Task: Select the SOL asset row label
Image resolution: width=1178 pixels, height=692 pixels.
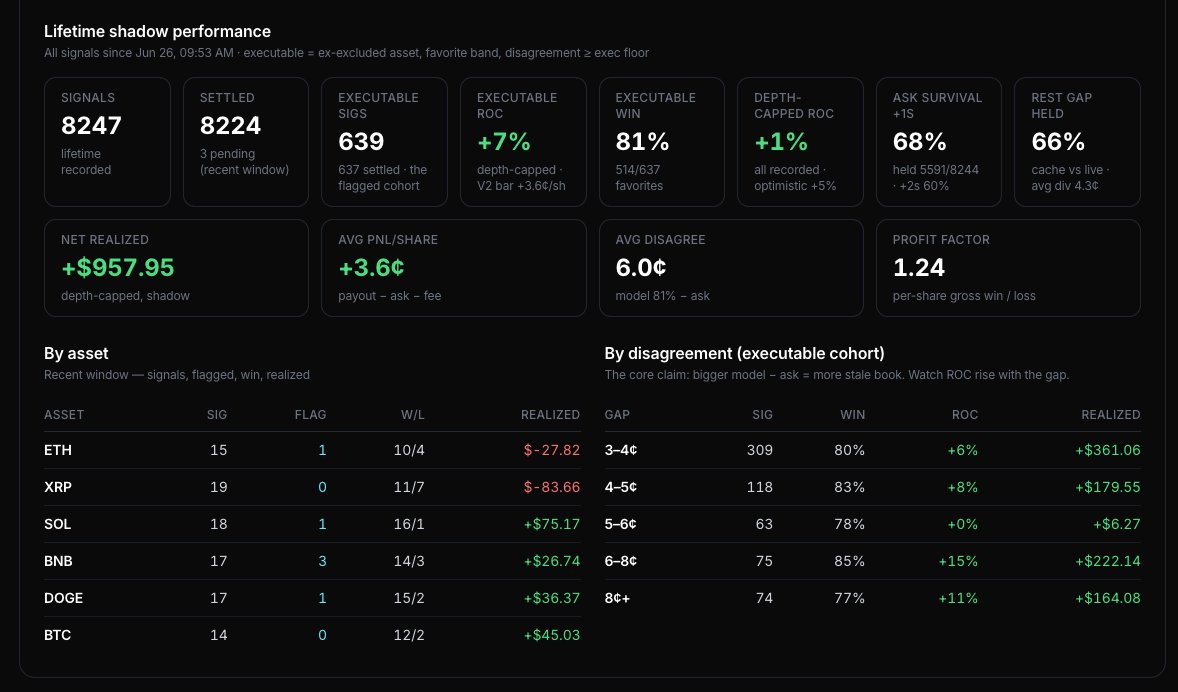Action: (x=57, y=524)
